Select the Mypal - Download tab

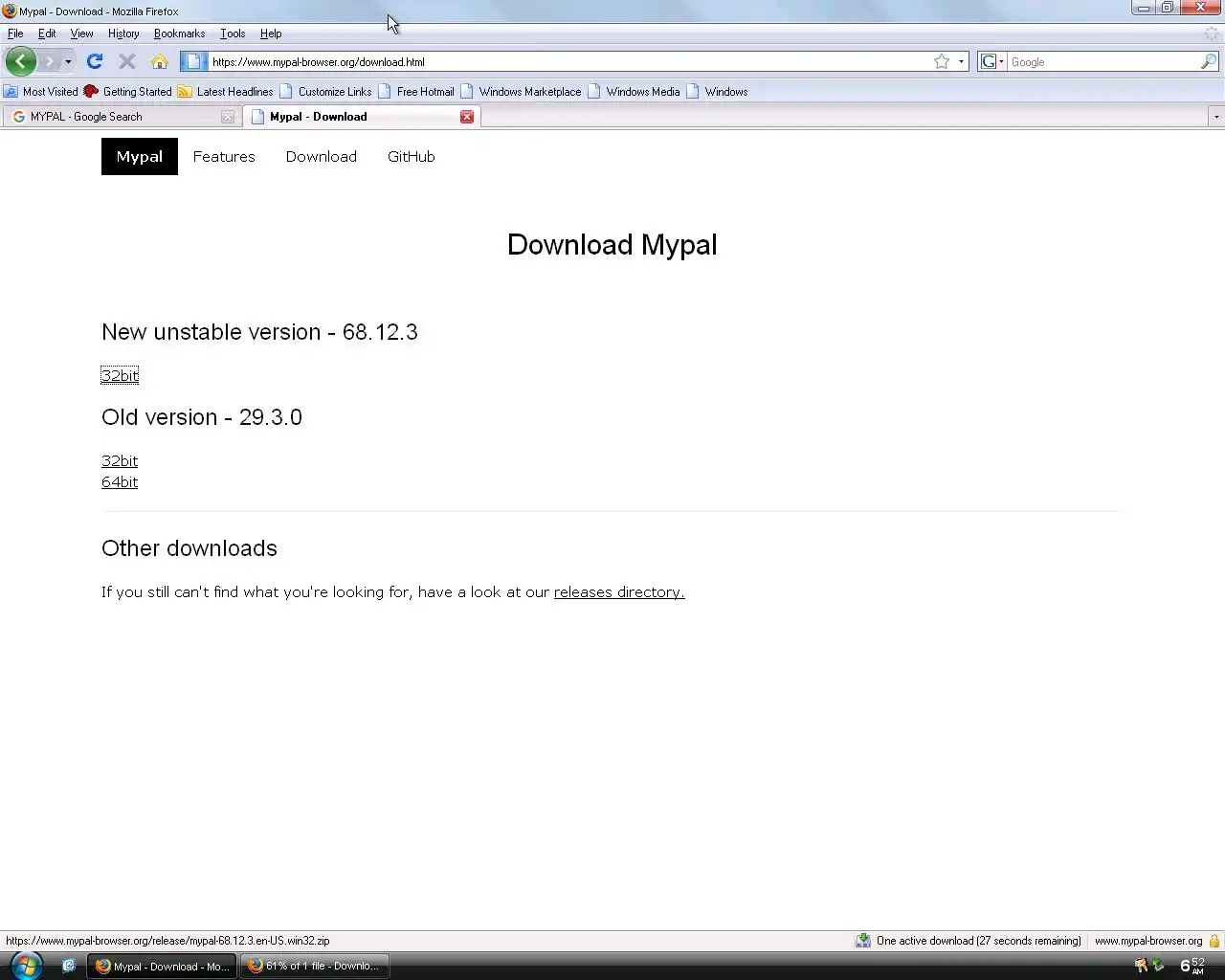point(362,117)
